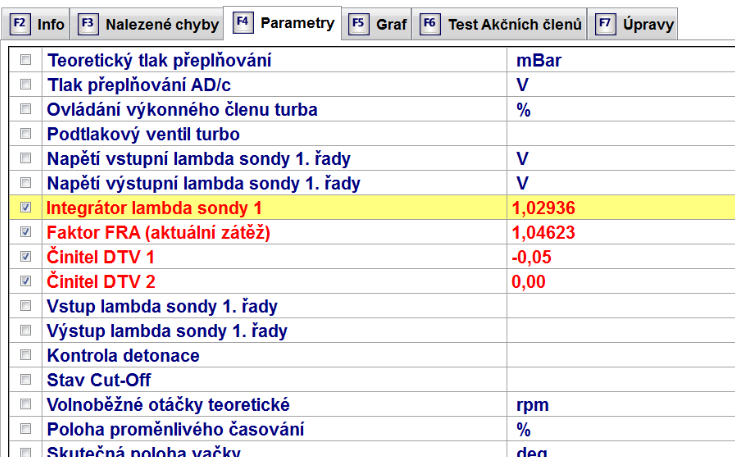Click the F3 key icon beside Nalezené chyby
The height and width of the screenshot is (457, 735).
[88, 24]
